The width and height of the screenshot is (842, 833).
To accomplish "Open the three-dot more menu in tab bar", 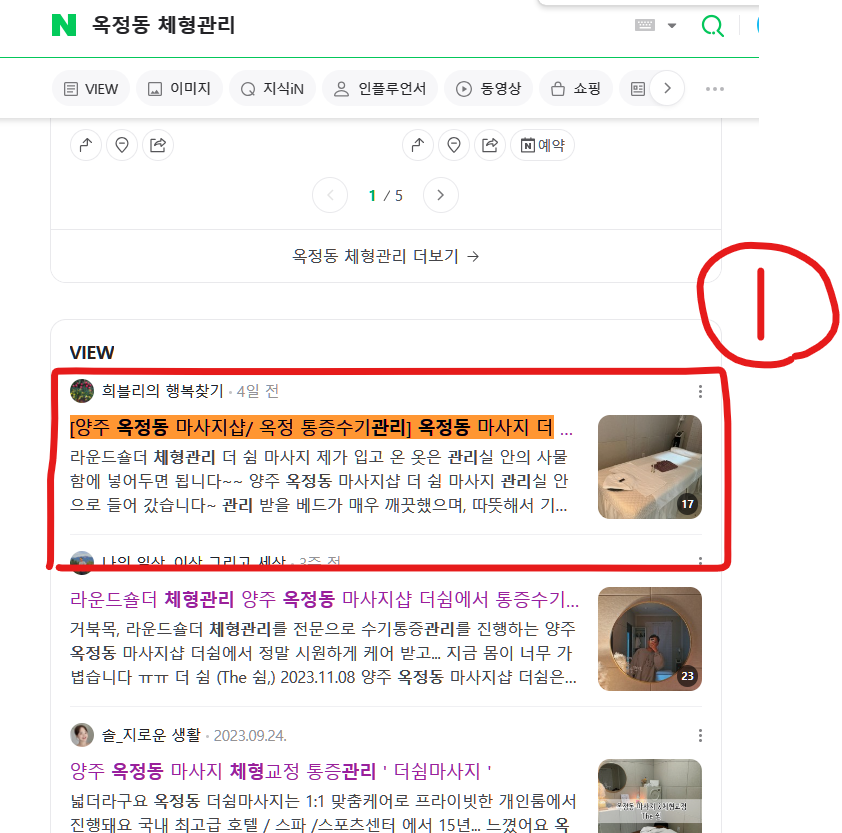I will pos(715,89).
